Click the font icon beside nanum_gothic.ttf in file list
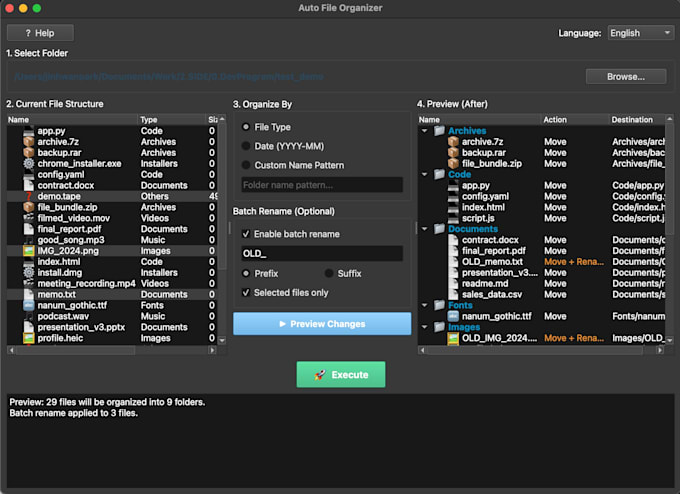Image resolution: width=680 pixels, height=494 pixels. coord(29,305)
